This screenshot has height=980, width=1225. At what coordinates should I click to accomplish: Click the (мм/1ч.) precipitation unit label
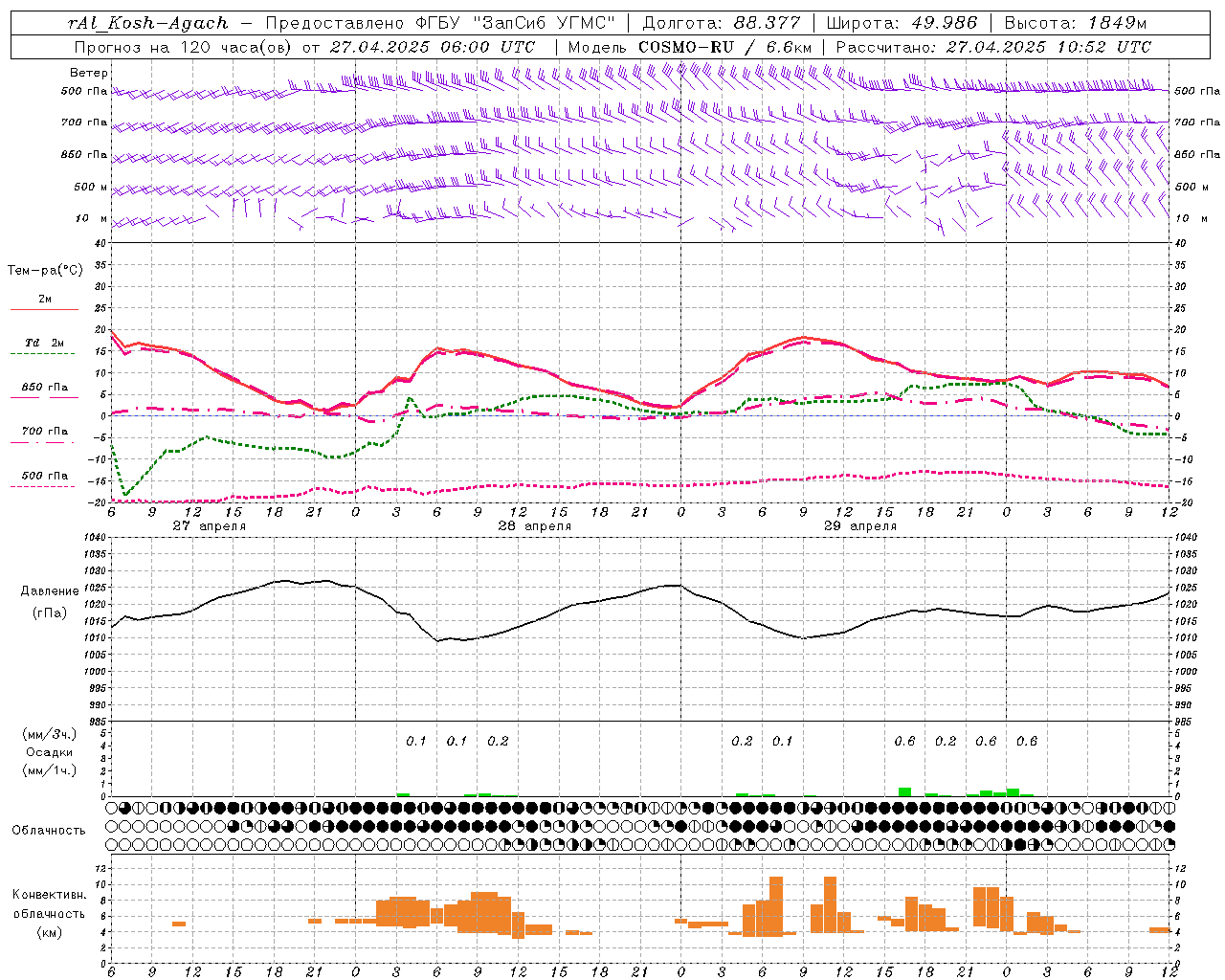point(50,770)
